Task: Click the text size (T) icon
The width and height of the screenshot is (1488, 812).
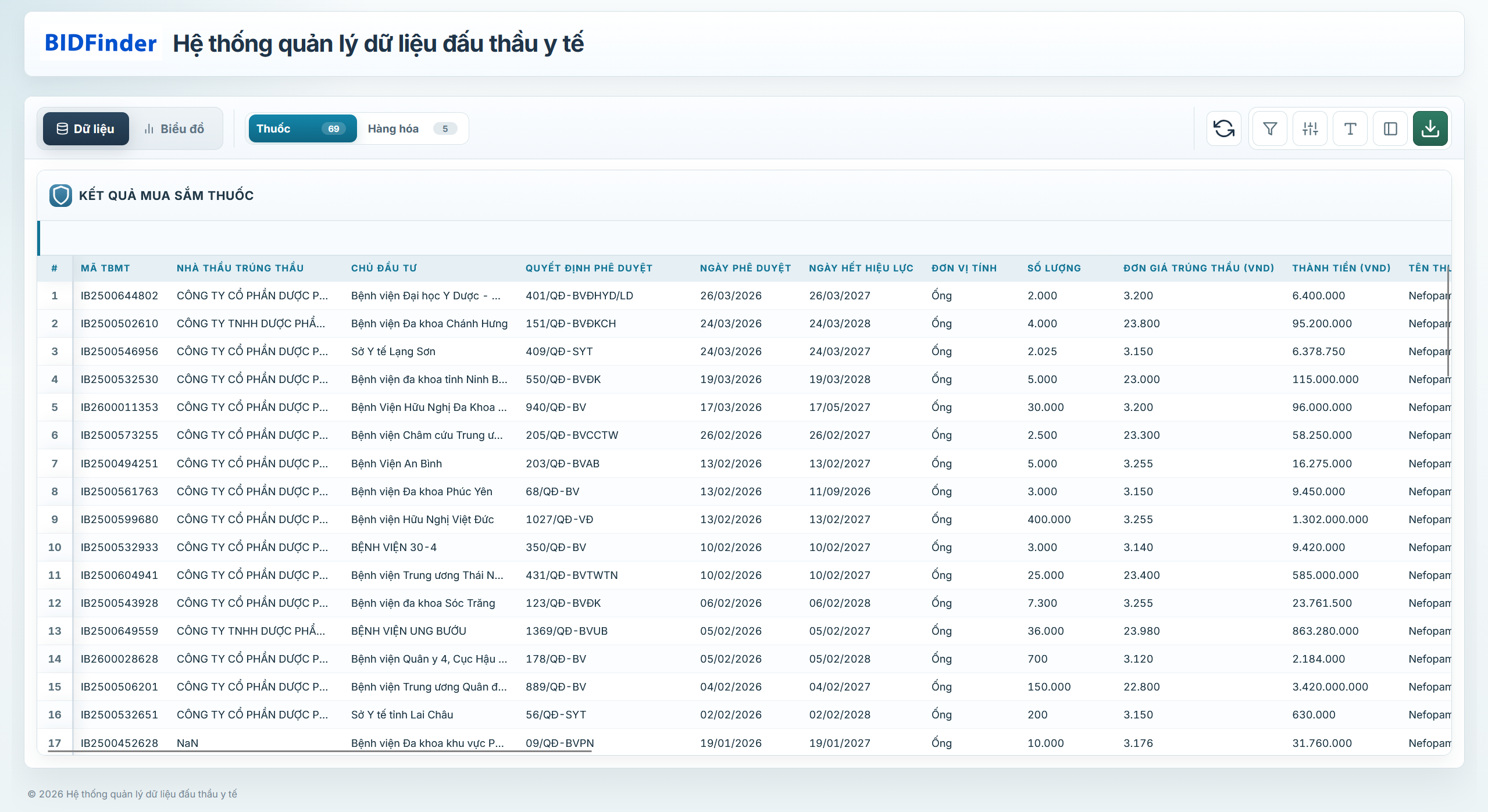Action: click(1350, 128)
